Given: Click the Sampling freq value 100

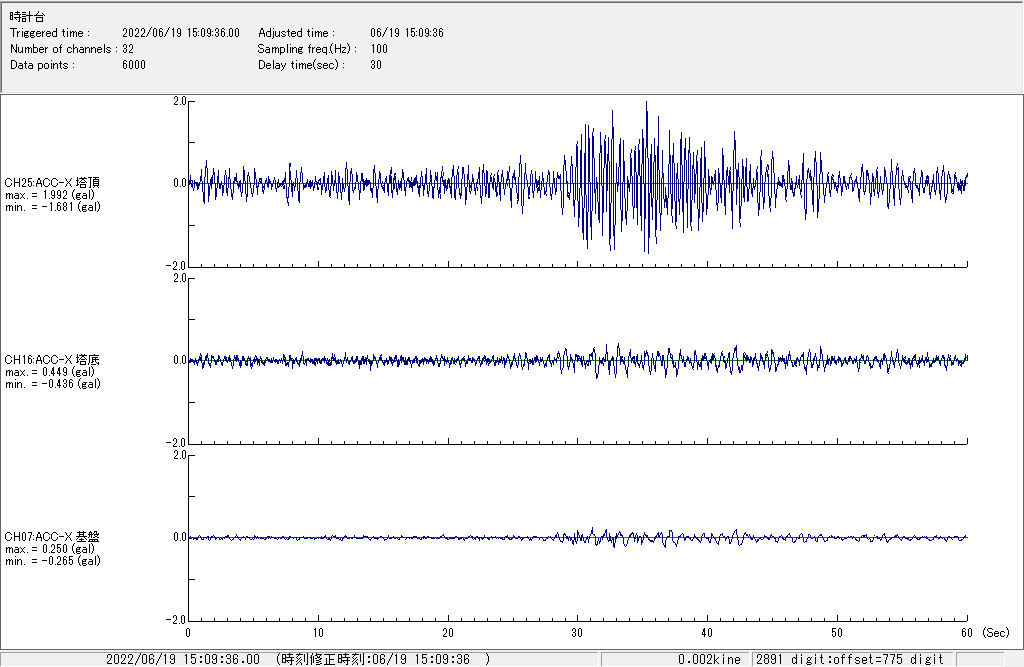Looking at the screenshot, I should 379,49.
